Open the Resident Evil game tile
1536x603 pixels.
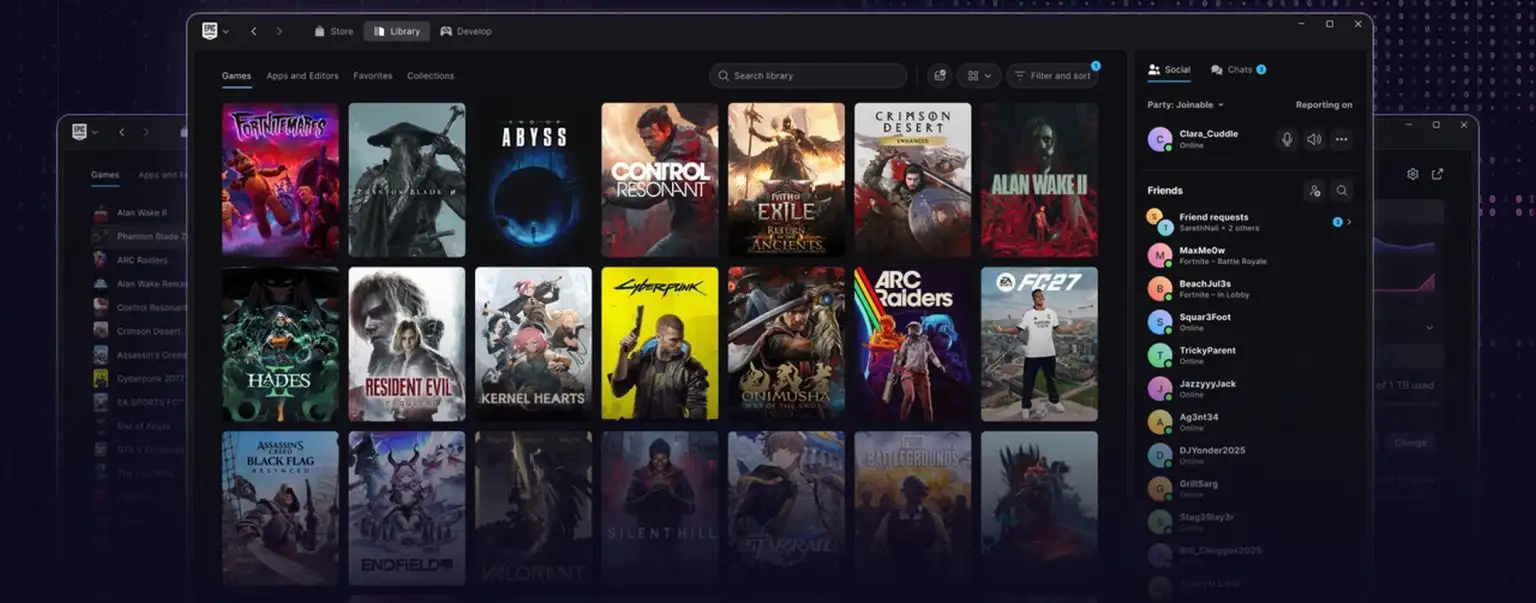click(x=407, y=344)
